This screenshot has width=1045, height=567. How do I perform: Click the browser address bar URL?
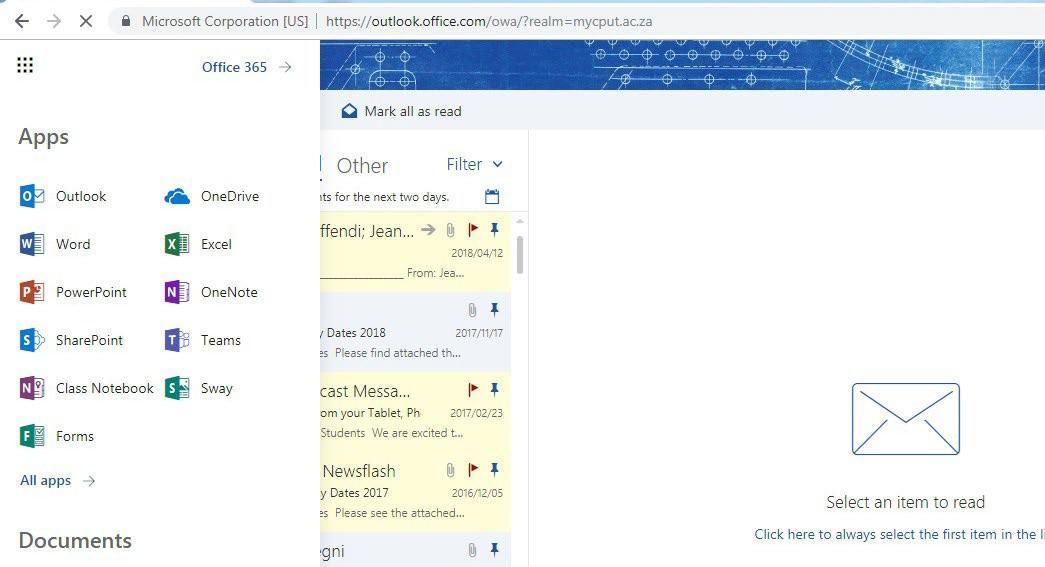click(x=489, y=21)
